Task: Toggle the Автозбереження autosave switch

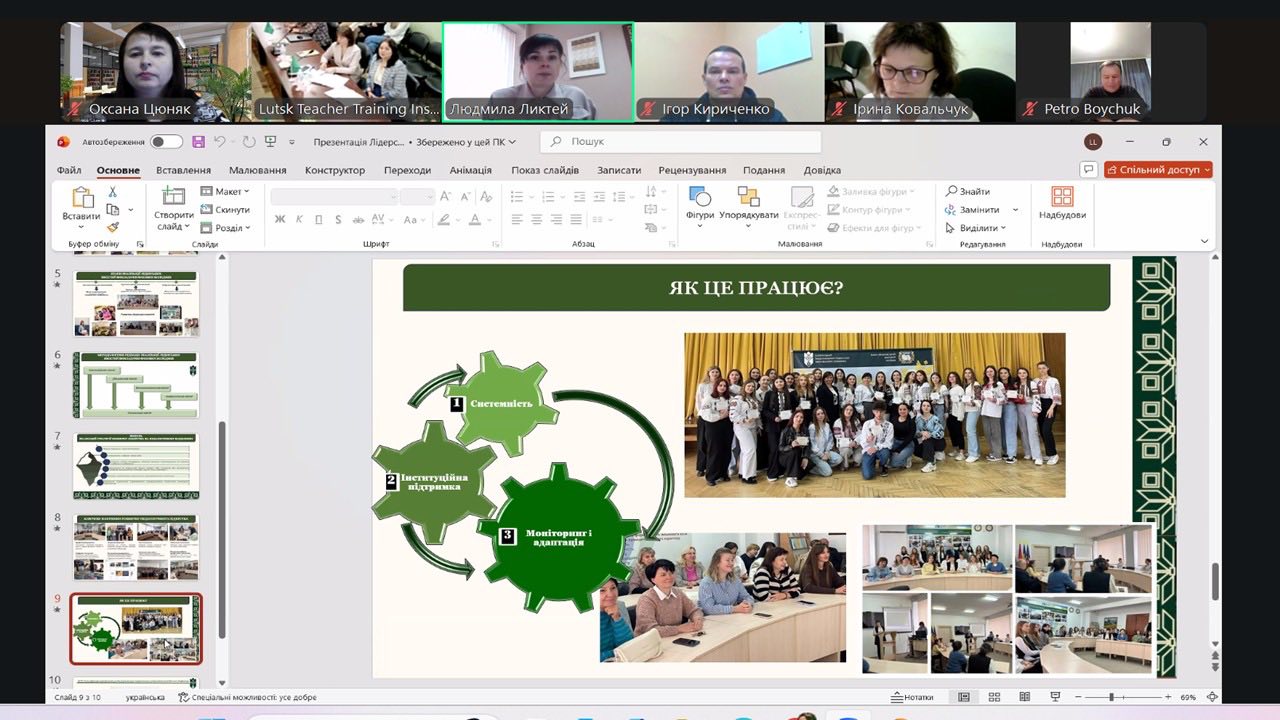Action: 166,142
